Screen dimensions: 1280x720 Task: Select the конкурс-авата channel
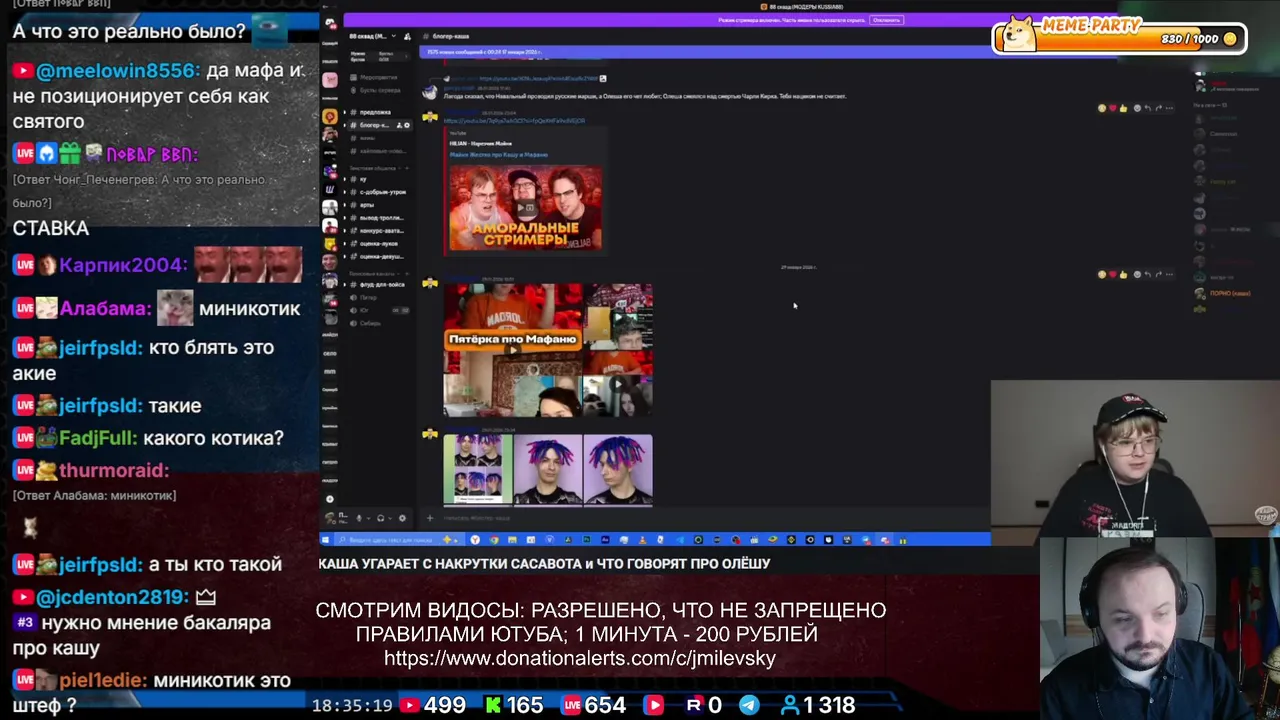click(378, 231)
